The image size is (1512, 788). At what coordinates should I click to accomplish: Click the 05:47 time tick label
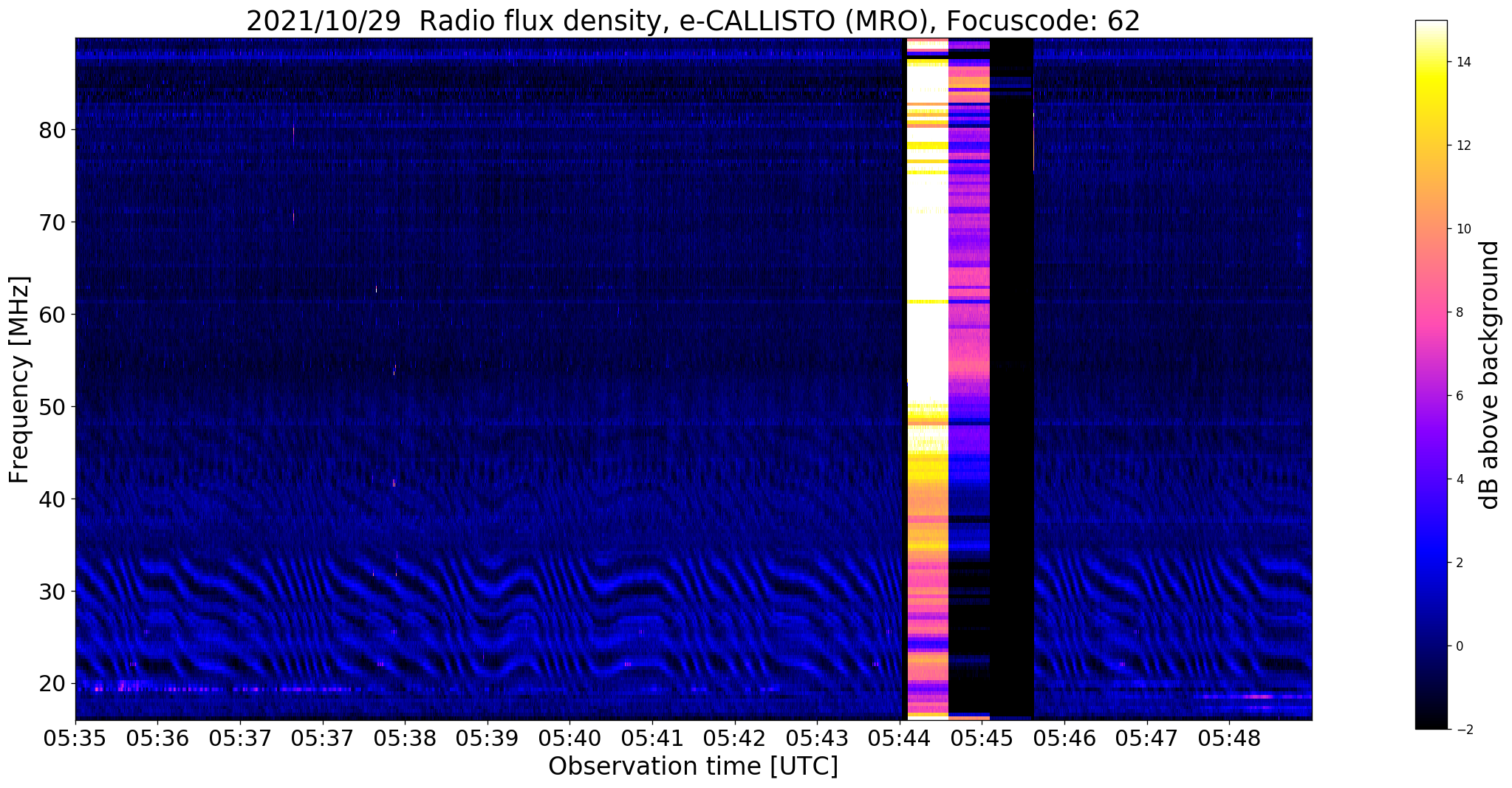(1147, 739)
